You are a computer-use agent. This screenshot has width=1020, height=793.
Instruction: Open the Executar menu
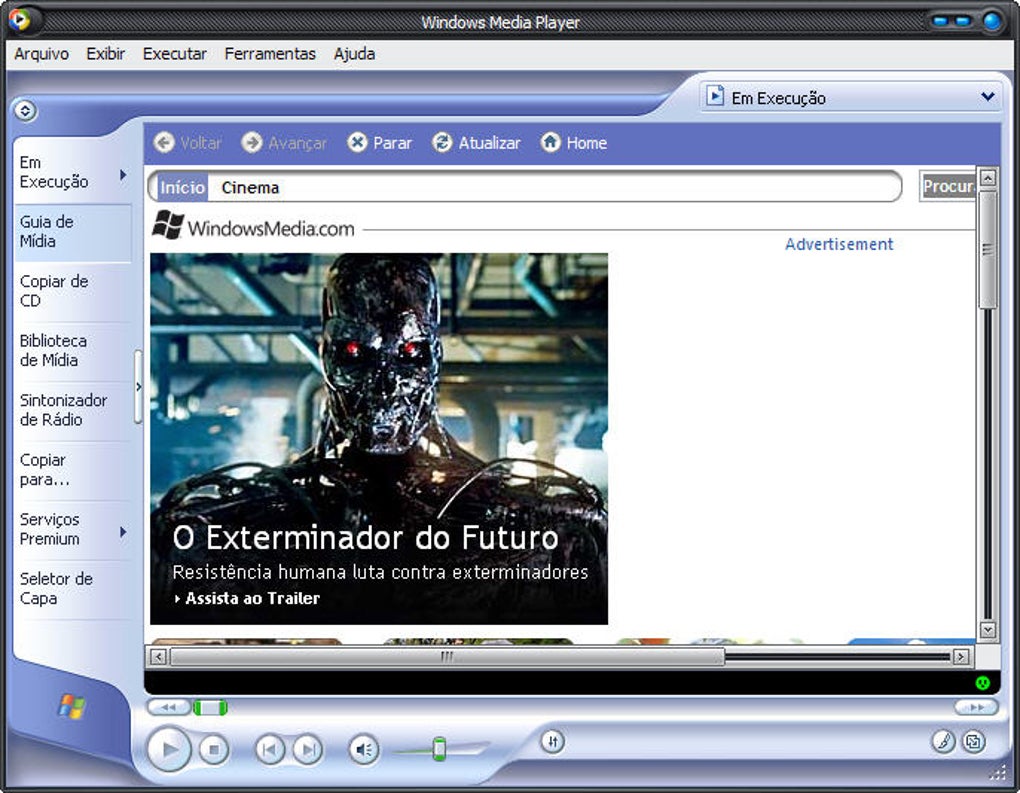(174, 54)
